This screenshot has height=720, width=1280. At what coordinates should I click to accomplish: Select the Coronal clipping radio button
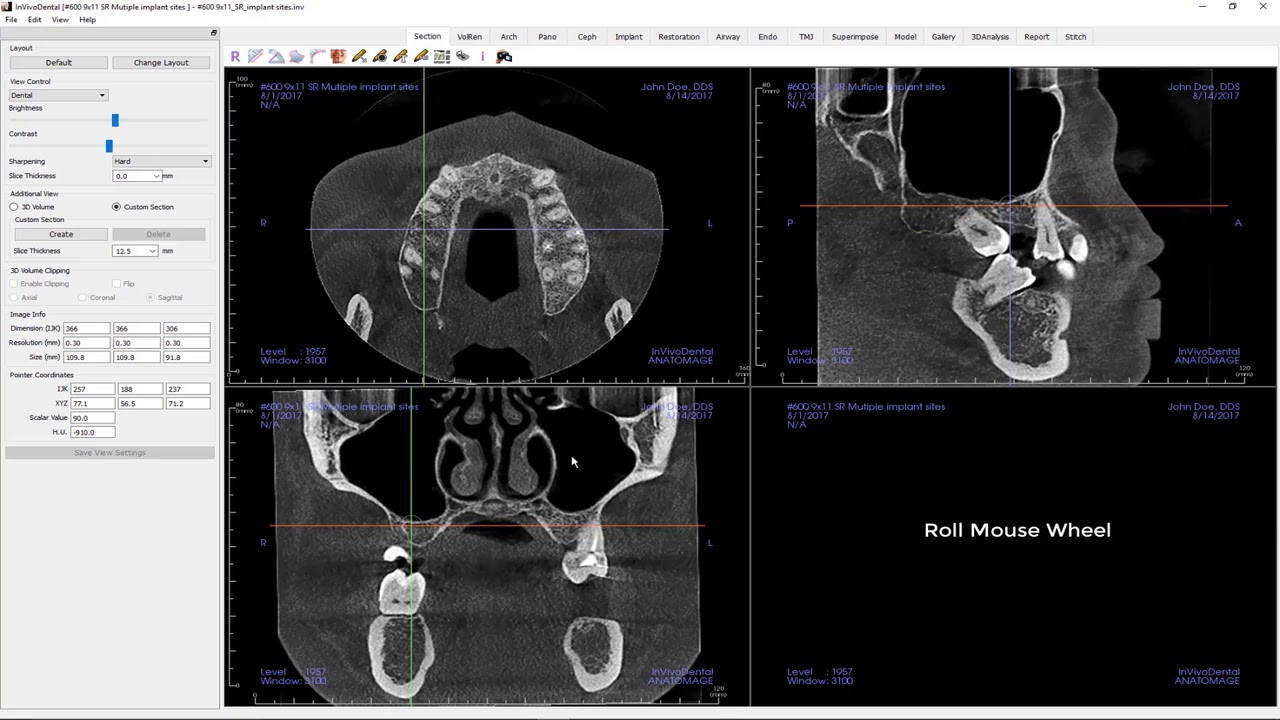pos(82,298)
